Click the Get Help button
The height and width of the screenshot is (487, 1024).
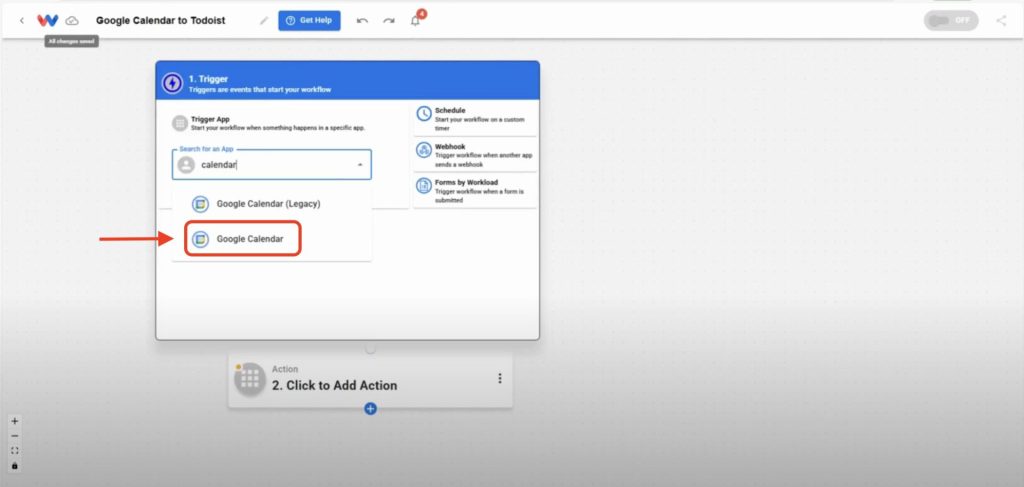coord(309,20)
